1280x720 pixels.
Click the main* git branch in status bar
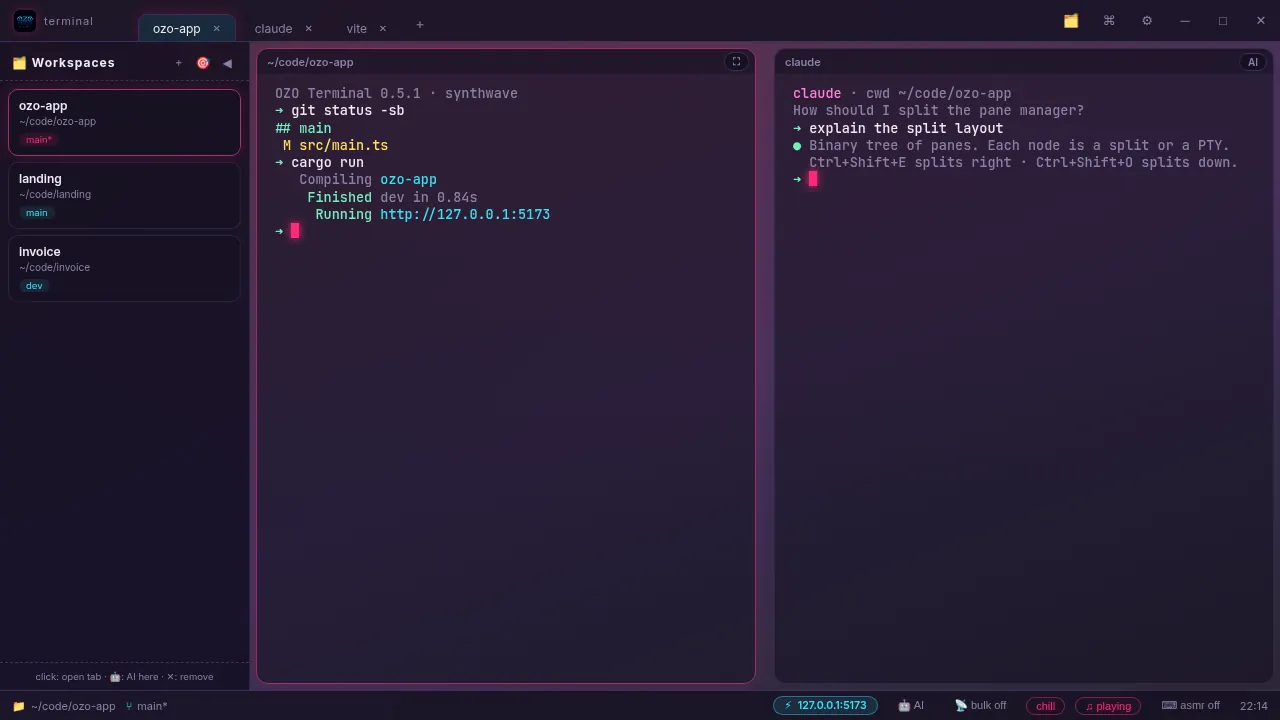point(146,706)
